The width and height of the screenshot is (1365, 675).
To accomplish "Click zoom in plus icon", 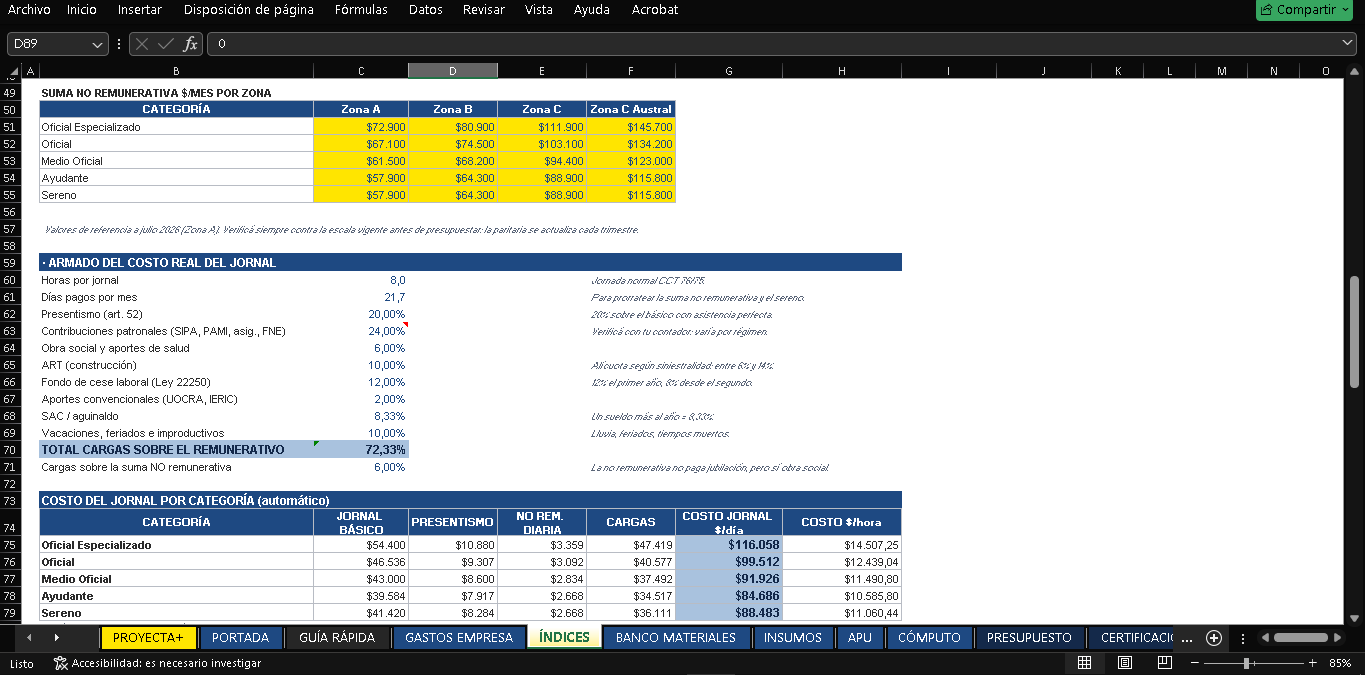I will pos(1313,663).
